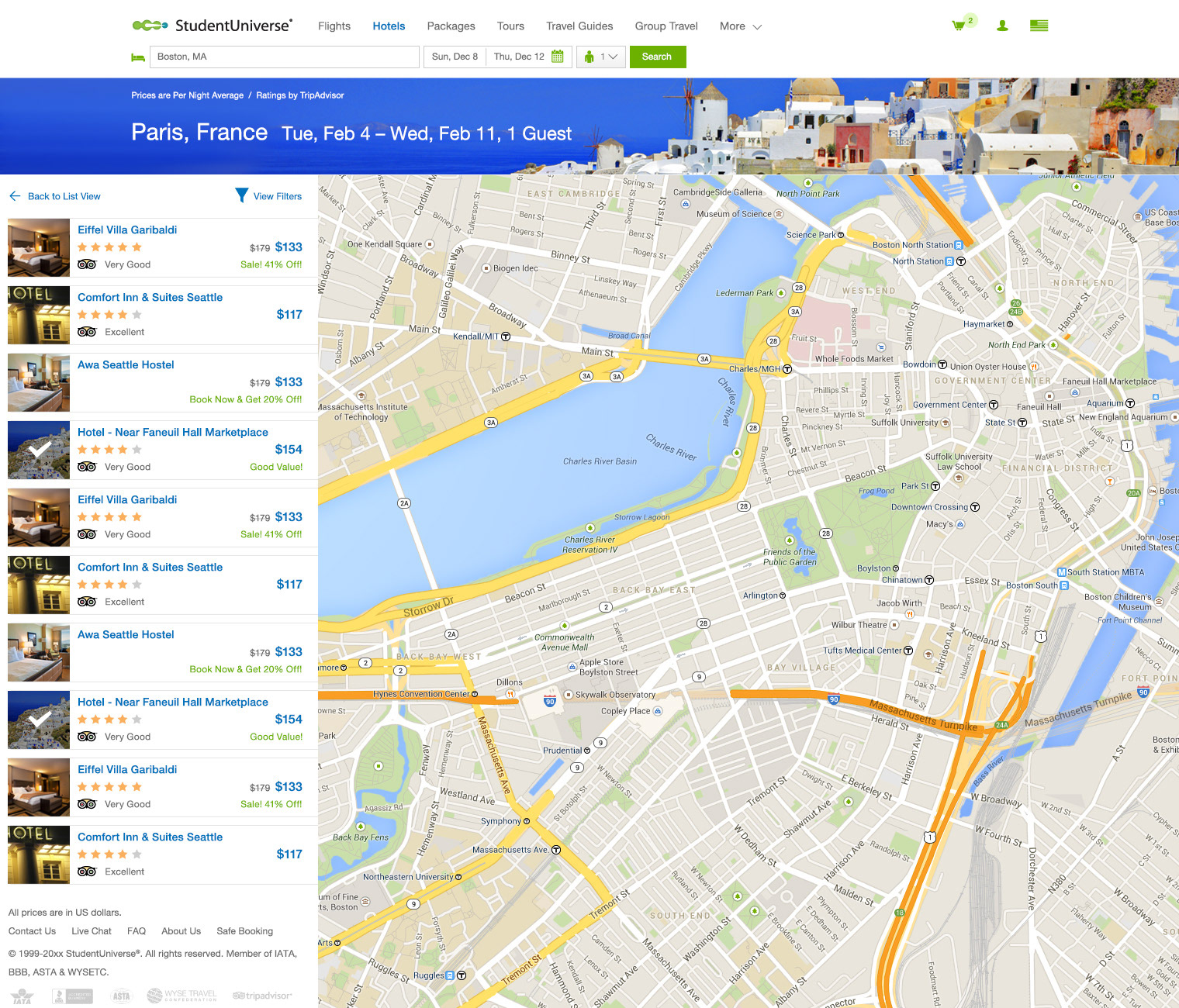Click the green Search button
1179x1008 pixels.
pyautogui.click(x=658, y=57)
